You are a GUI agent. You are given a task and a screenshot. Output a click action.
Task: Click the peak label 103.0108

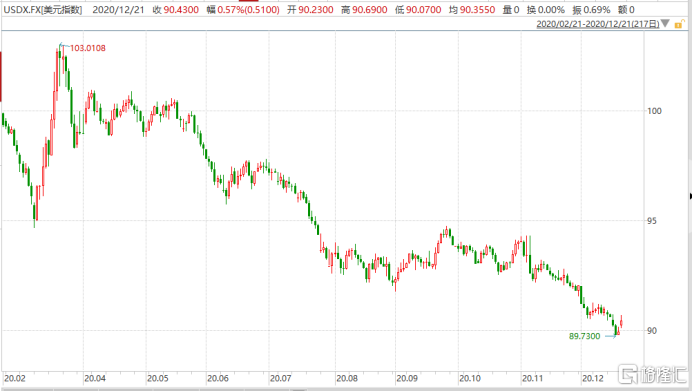click(88, 48)
